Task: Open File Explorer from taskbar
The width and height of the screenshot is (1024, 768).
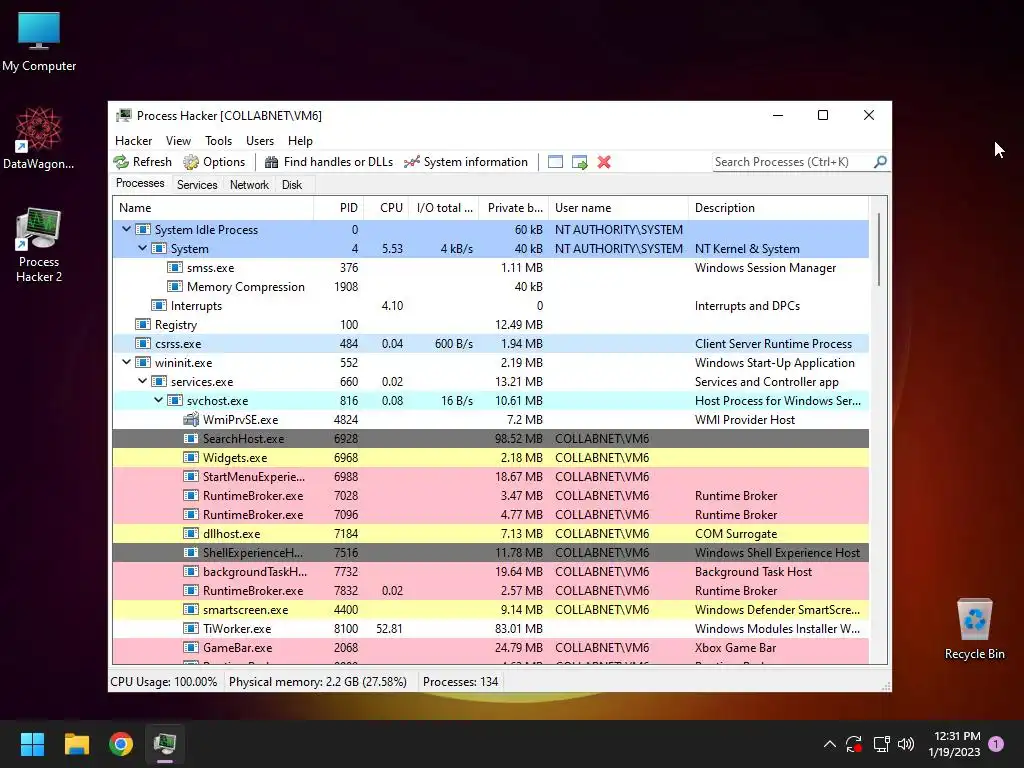Action: coord(76,744)
